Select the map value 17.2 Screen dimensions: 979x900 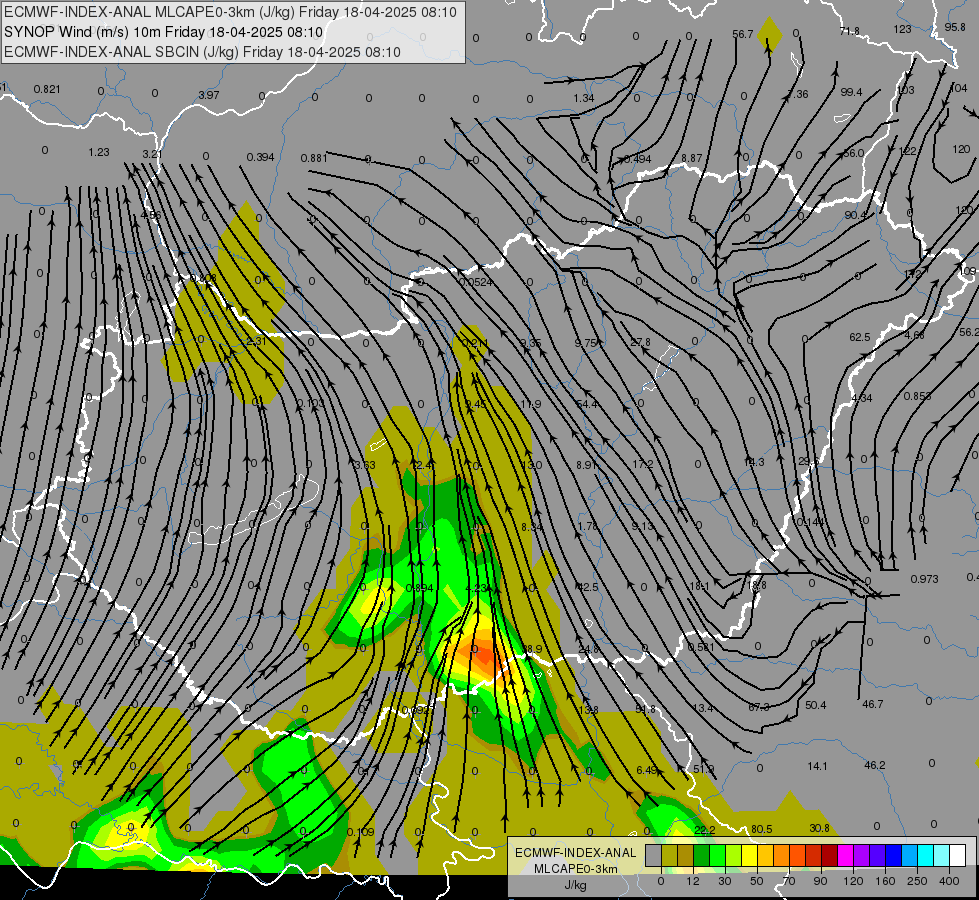[x=642, y=465]
